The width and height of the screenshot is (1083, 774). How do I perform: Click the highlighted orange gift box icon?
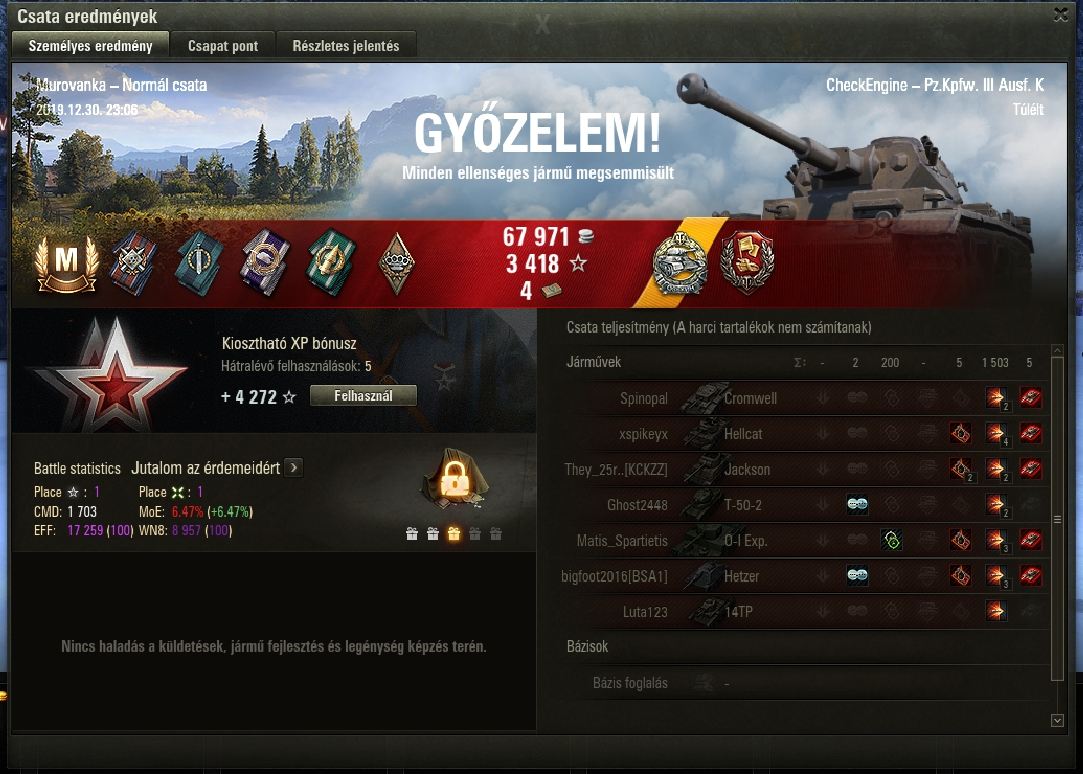[454, 534]
